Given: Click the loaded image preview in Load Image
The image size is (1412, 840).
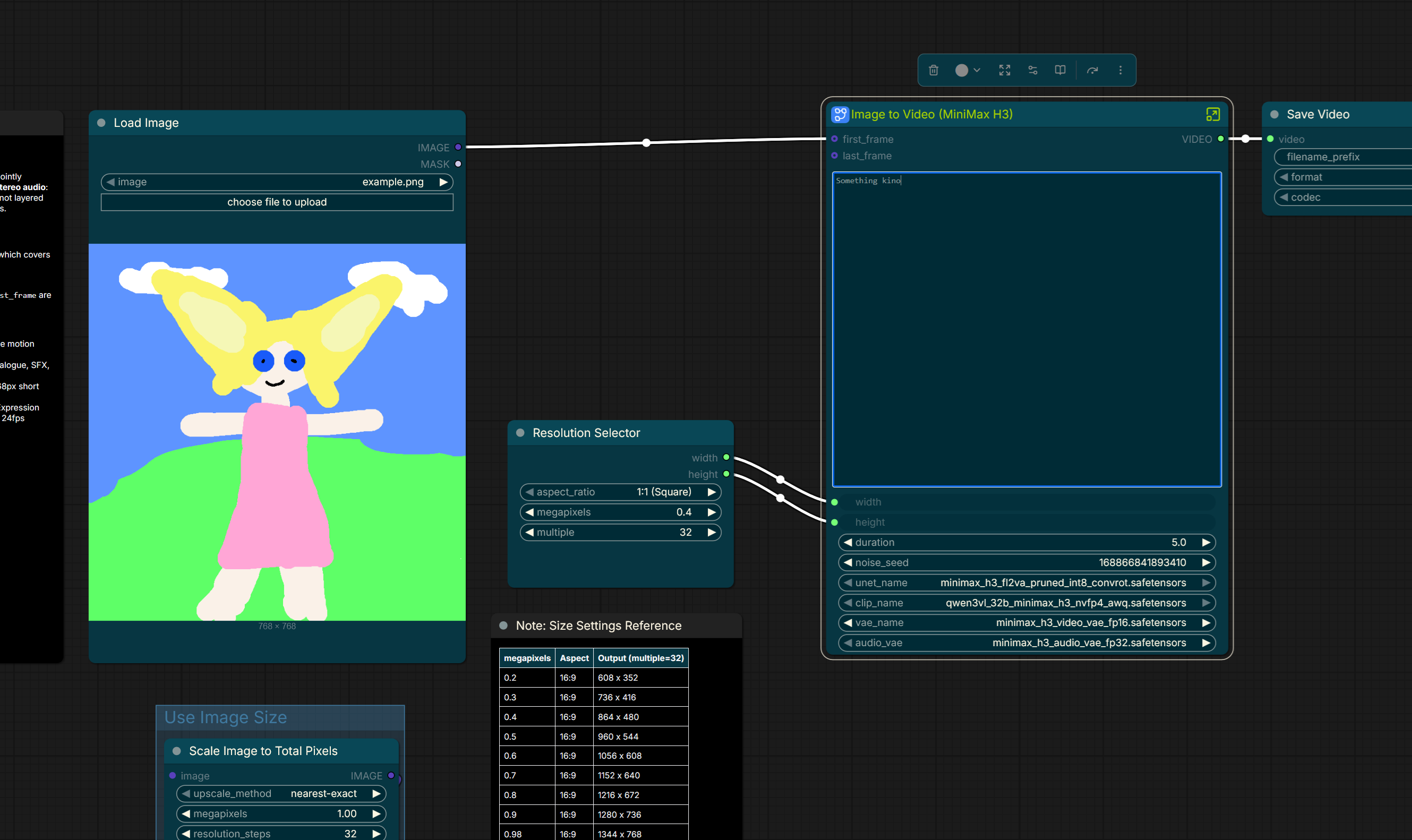Looking at the screenshot, I should (x=277, y=432).
